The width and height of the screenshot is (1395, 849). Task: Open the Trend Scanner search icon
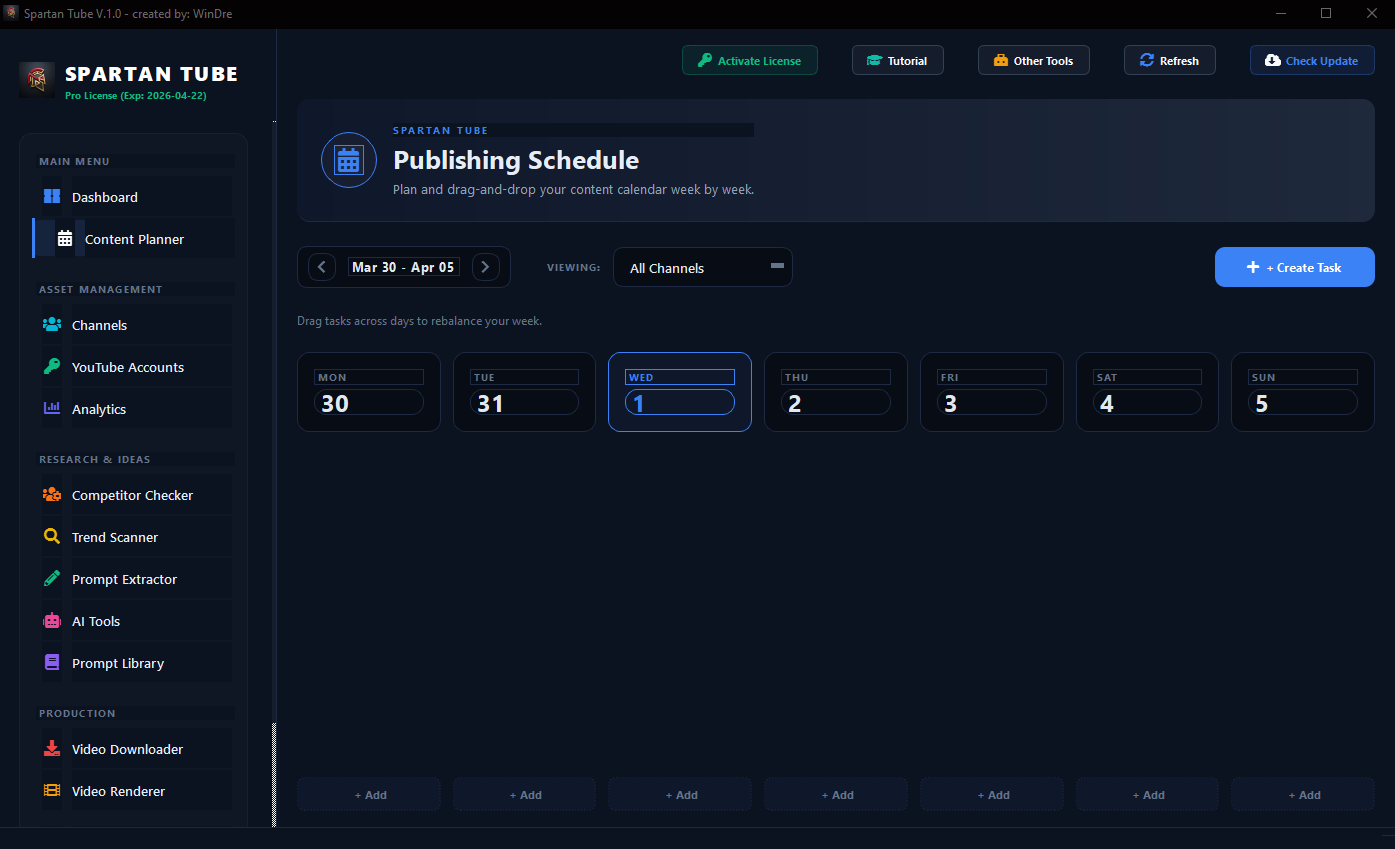tap(51, 537)
